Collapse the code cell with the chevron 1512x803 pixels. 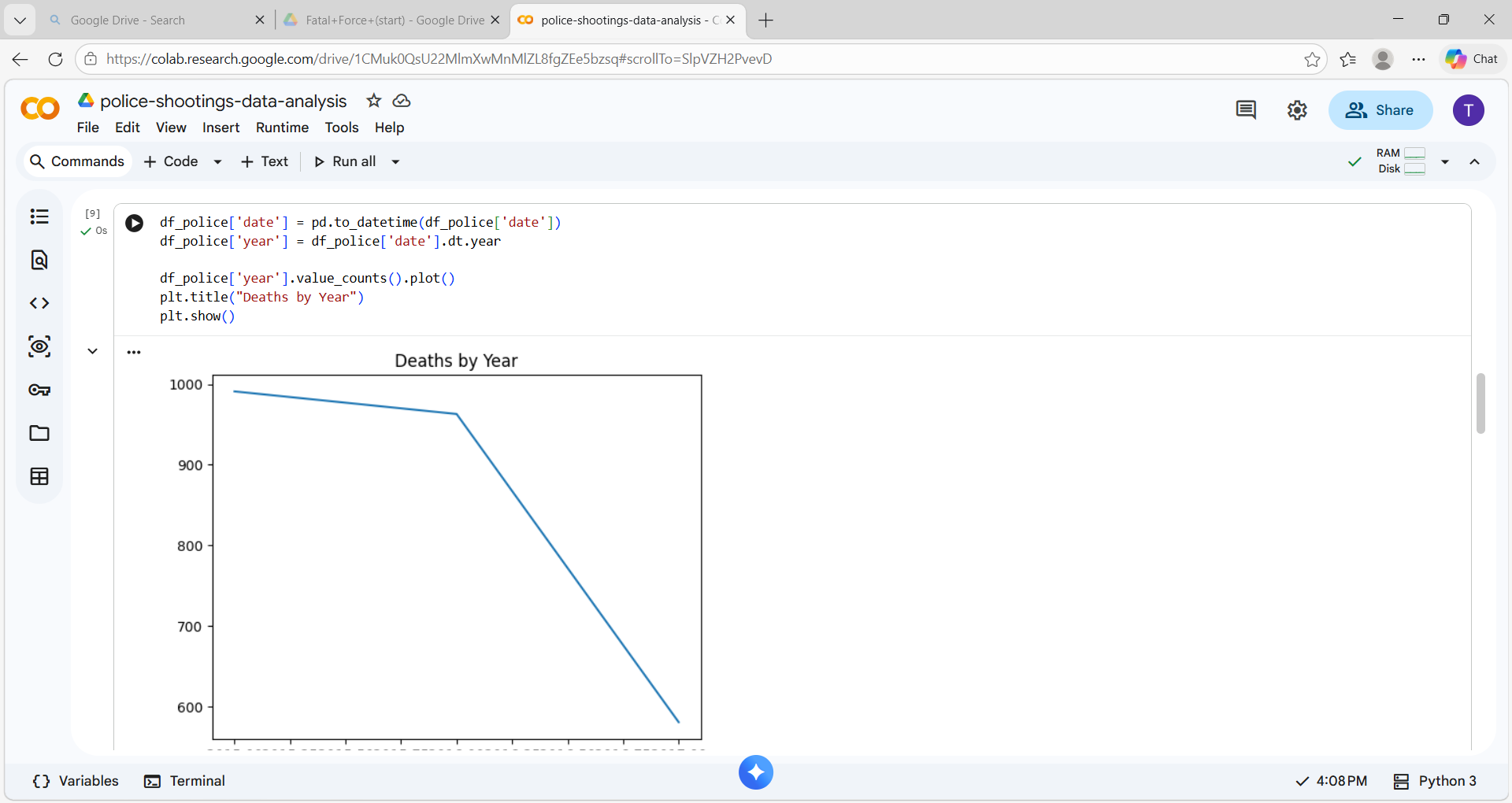pos(93,351)
